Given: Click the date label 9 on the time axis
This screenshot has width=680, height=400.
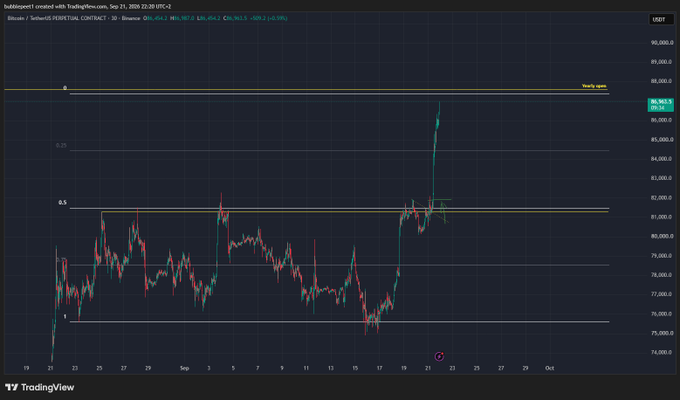Looking at the screenshot, I should (x=282, y=368).
